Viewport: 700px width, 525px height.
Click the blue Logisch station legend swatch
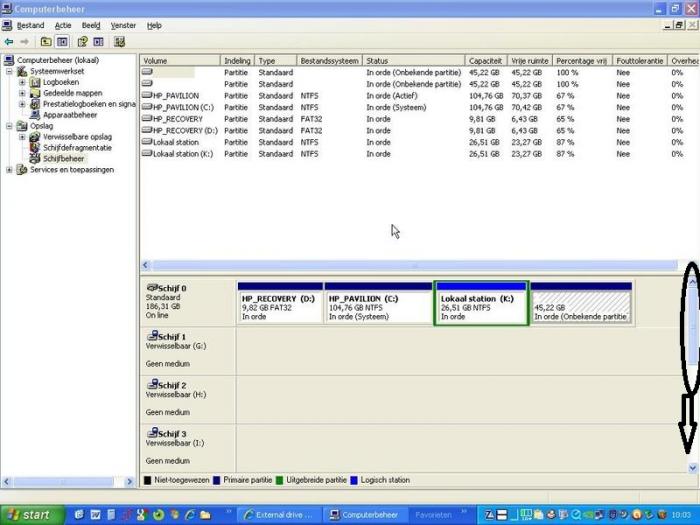pyautogui.click(x=354, y=480)
